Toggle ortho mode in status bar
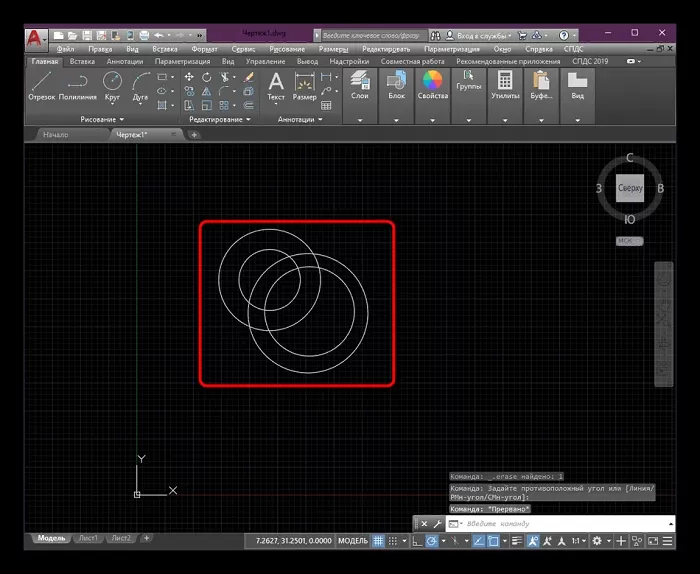Screen dimensions: 700x574 click(417, 541)
